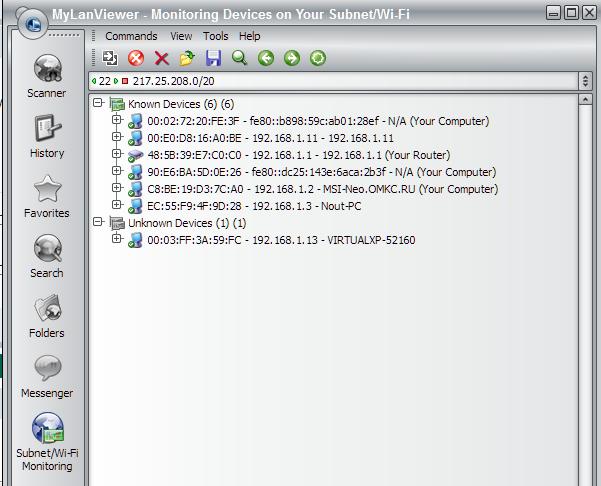Click the red circle stop toolbar icon
The width and height of the screenshot is (601, 486).
click(x=136, y=58)
